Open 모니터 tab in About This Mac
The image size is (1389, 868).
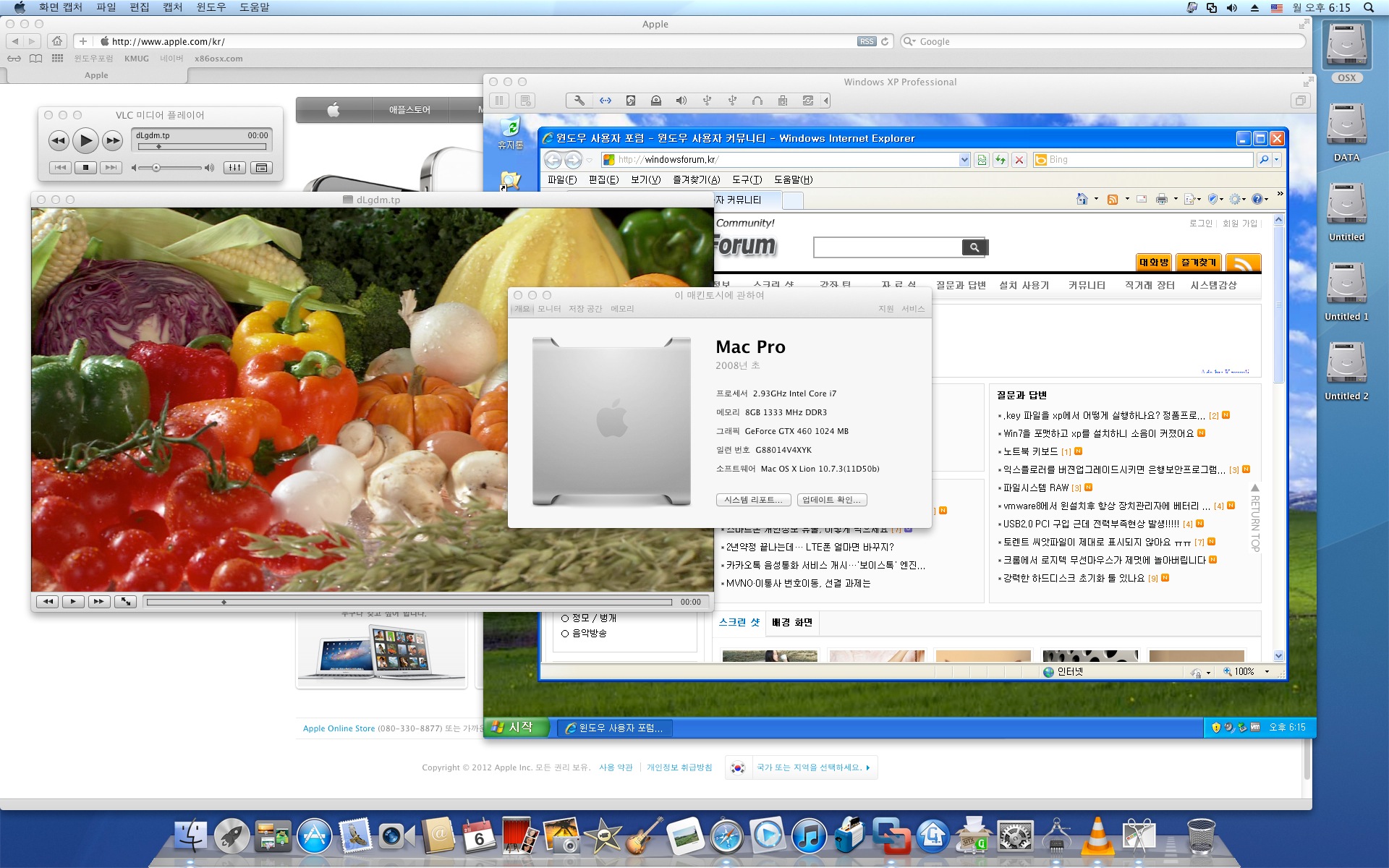coord(549,309)
